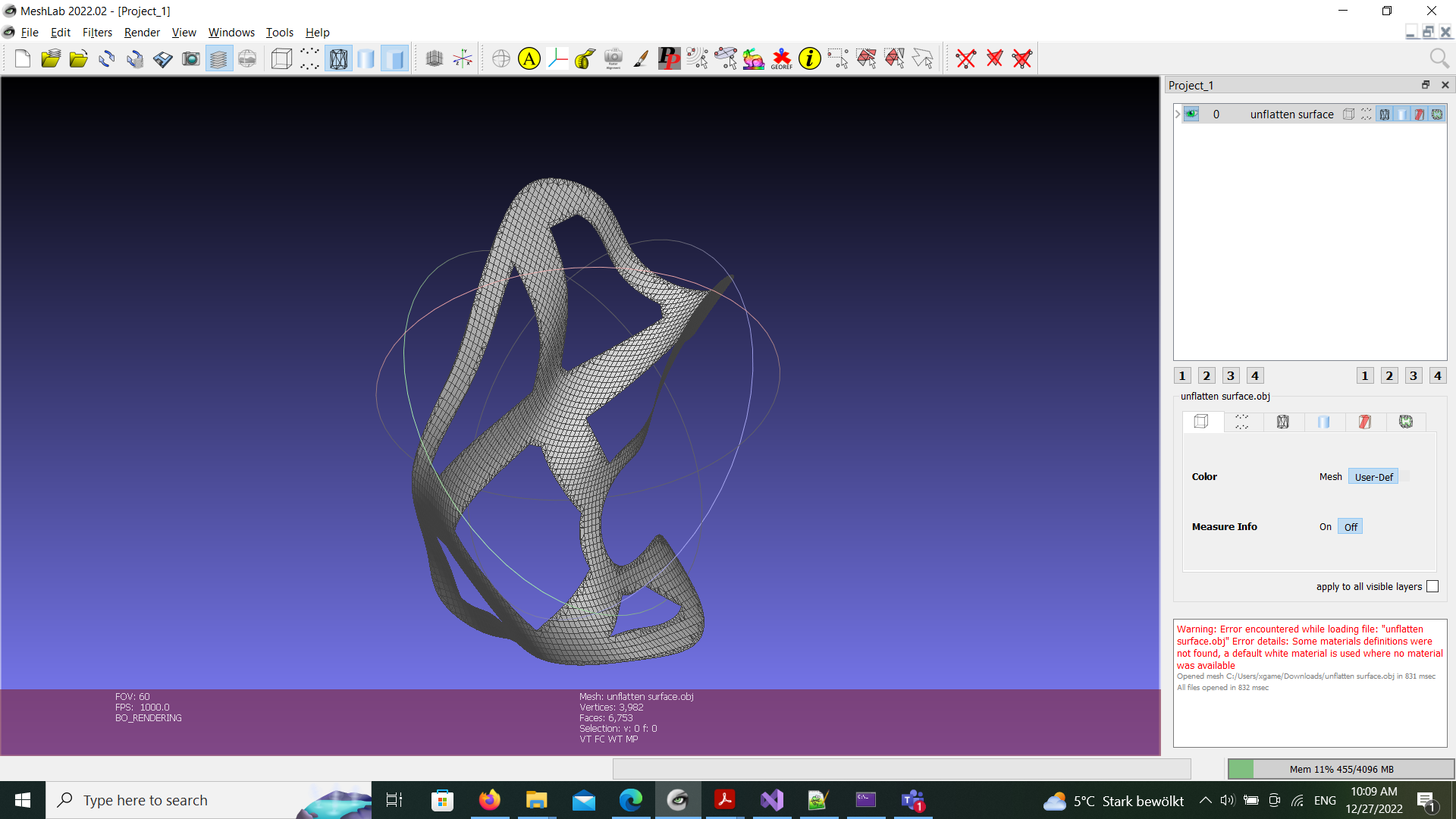Click the memory usage bar
1456x819 pixels.
[x=1341, y=769]
